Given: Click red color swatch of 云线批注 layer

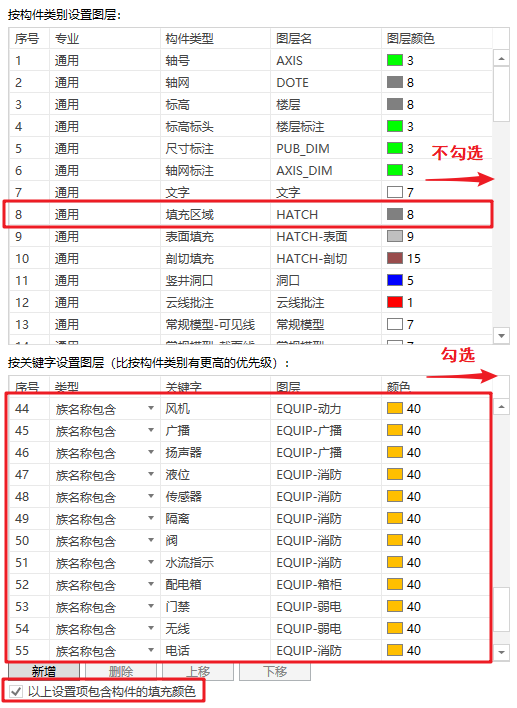Looking at the screenshot, I should point(395,303).
